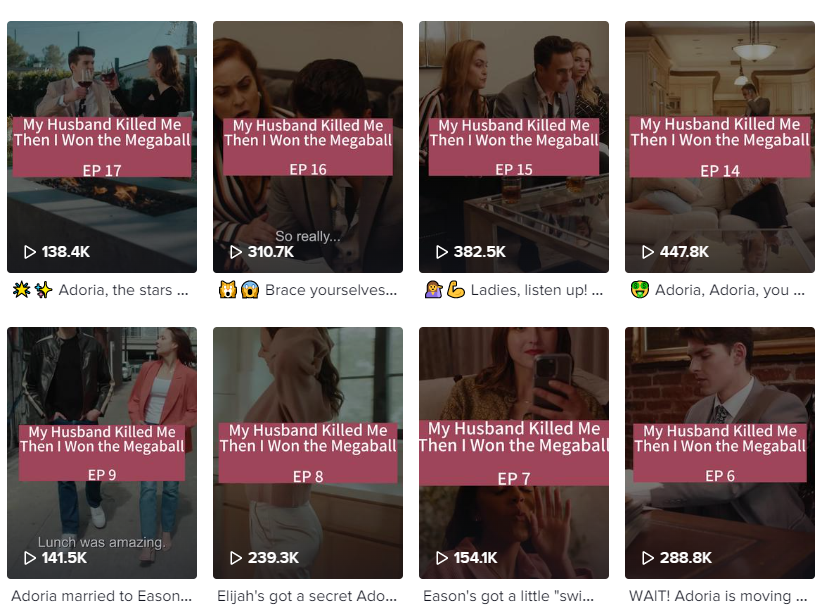Image resolution: width=830 pixels, height=616 pixels.
Task: Open the 'WAIT! Adoria is moving' caption
Action: [x=718, y=596]
